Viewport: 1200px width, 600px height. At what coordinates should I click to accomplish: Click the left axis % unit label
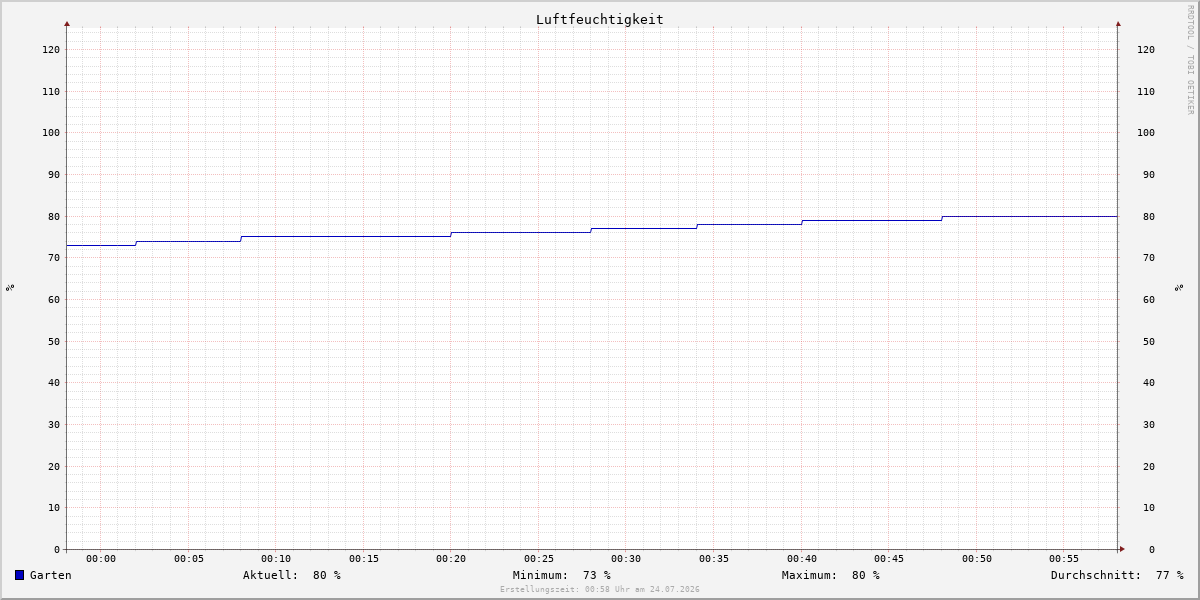[10, 287]
